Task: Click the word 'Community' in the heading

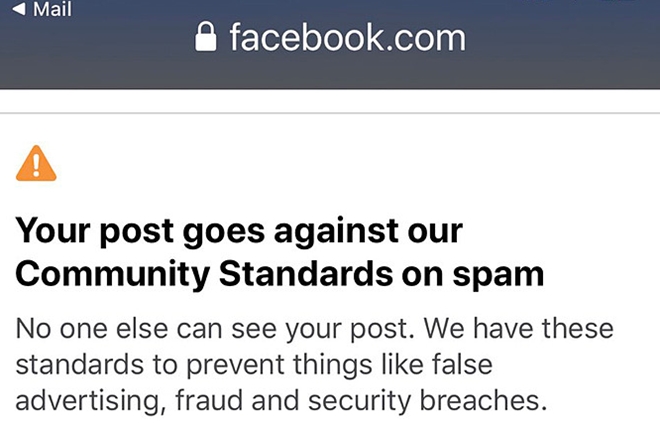Action: tap(113, 276)
